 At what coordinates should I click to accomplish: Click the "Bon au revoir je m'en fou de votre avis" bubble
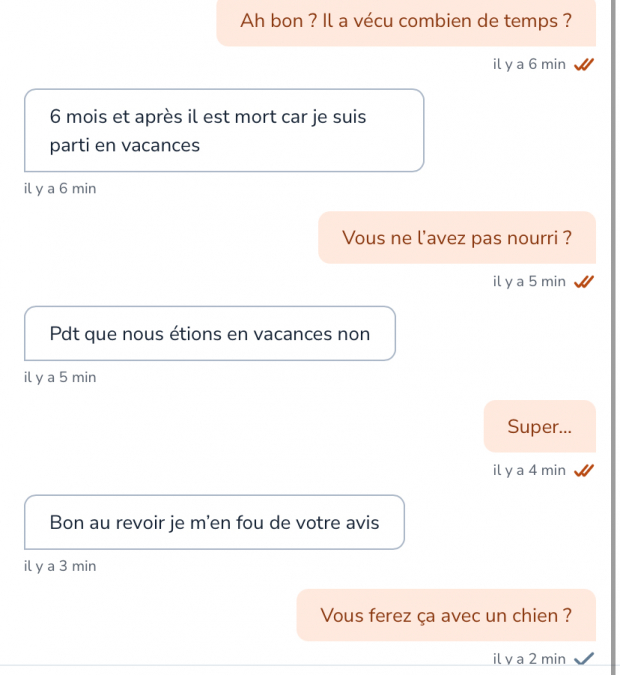[x=214, y=522]
